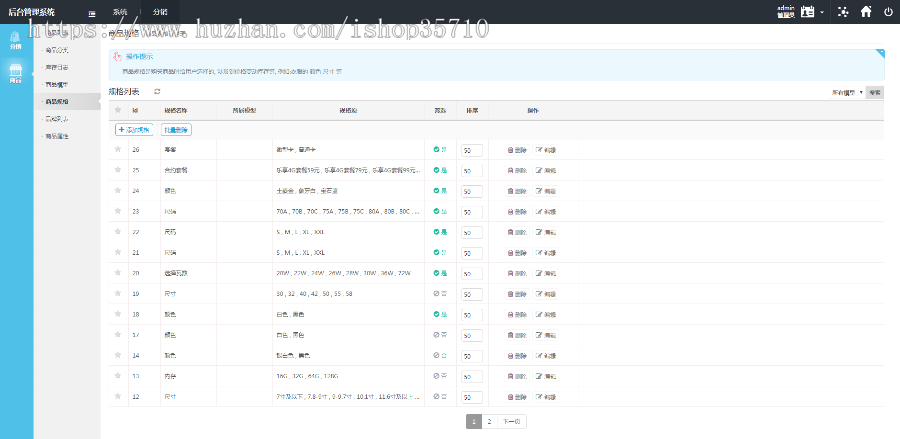Image resolution: width=900 pixels, height=439 pixels.
Task: Edit the row with Id 13
Action: click(x=545, y=376)
